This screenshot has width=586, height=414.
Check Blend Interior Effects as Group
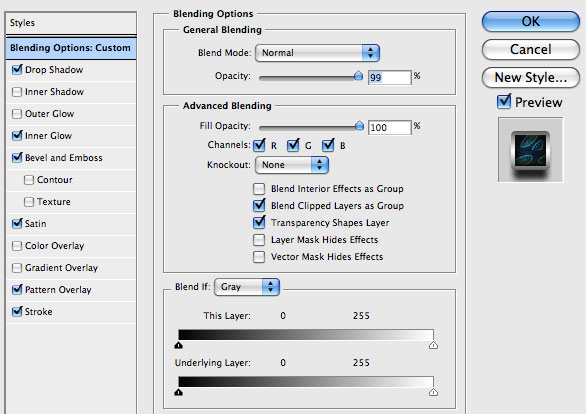[x=259, y=189]
